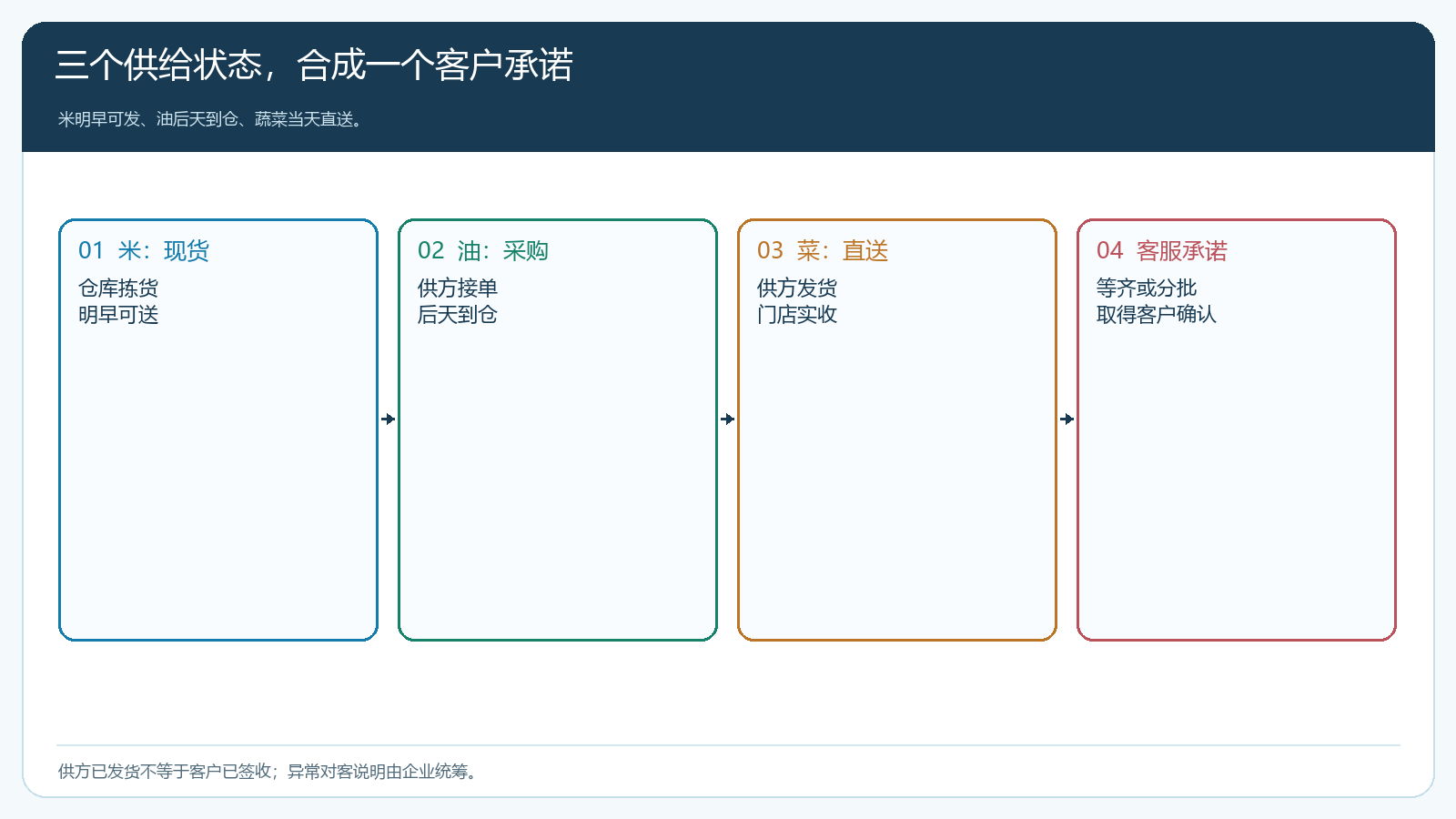Click the text 取得客户确认 in card 04
The height and width of the screenshot is (819, 1456).
[x=1157, y=315]
